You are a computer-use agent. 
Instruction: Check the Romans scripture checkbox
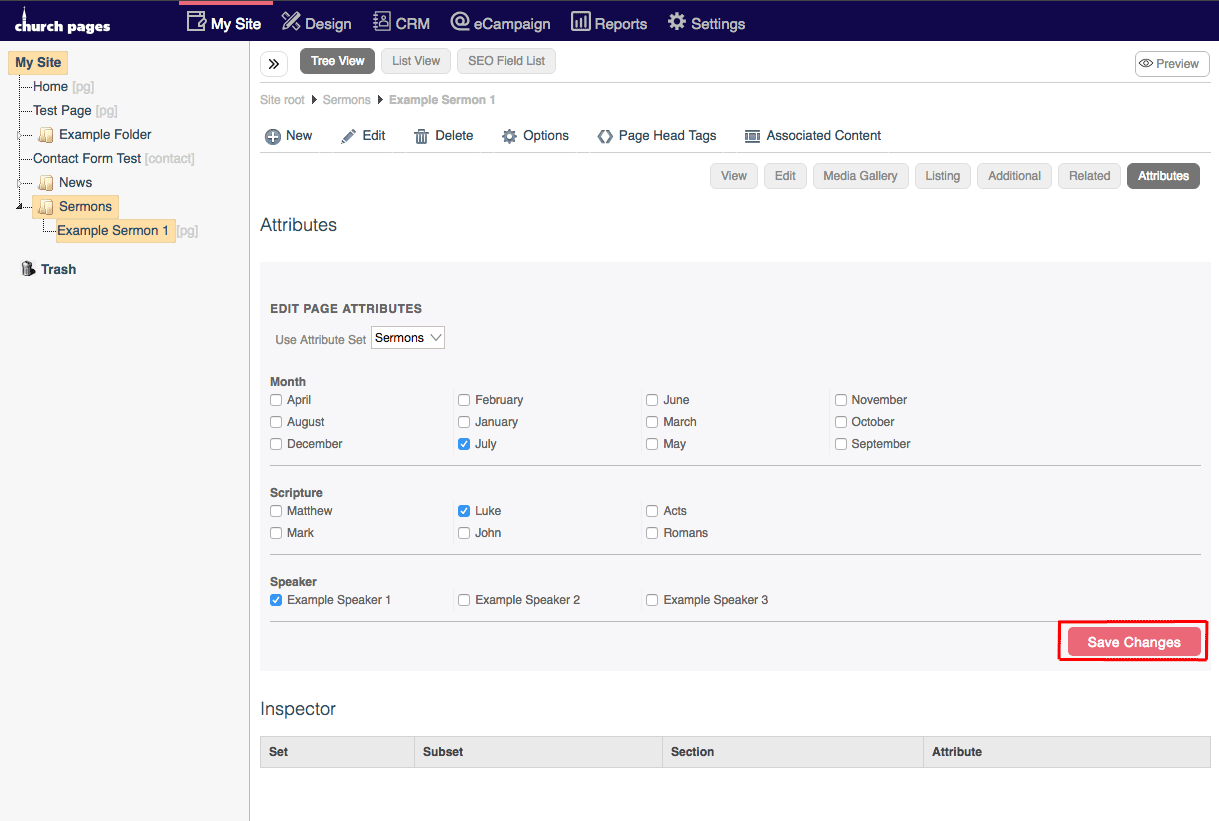(x=652, y=533)
